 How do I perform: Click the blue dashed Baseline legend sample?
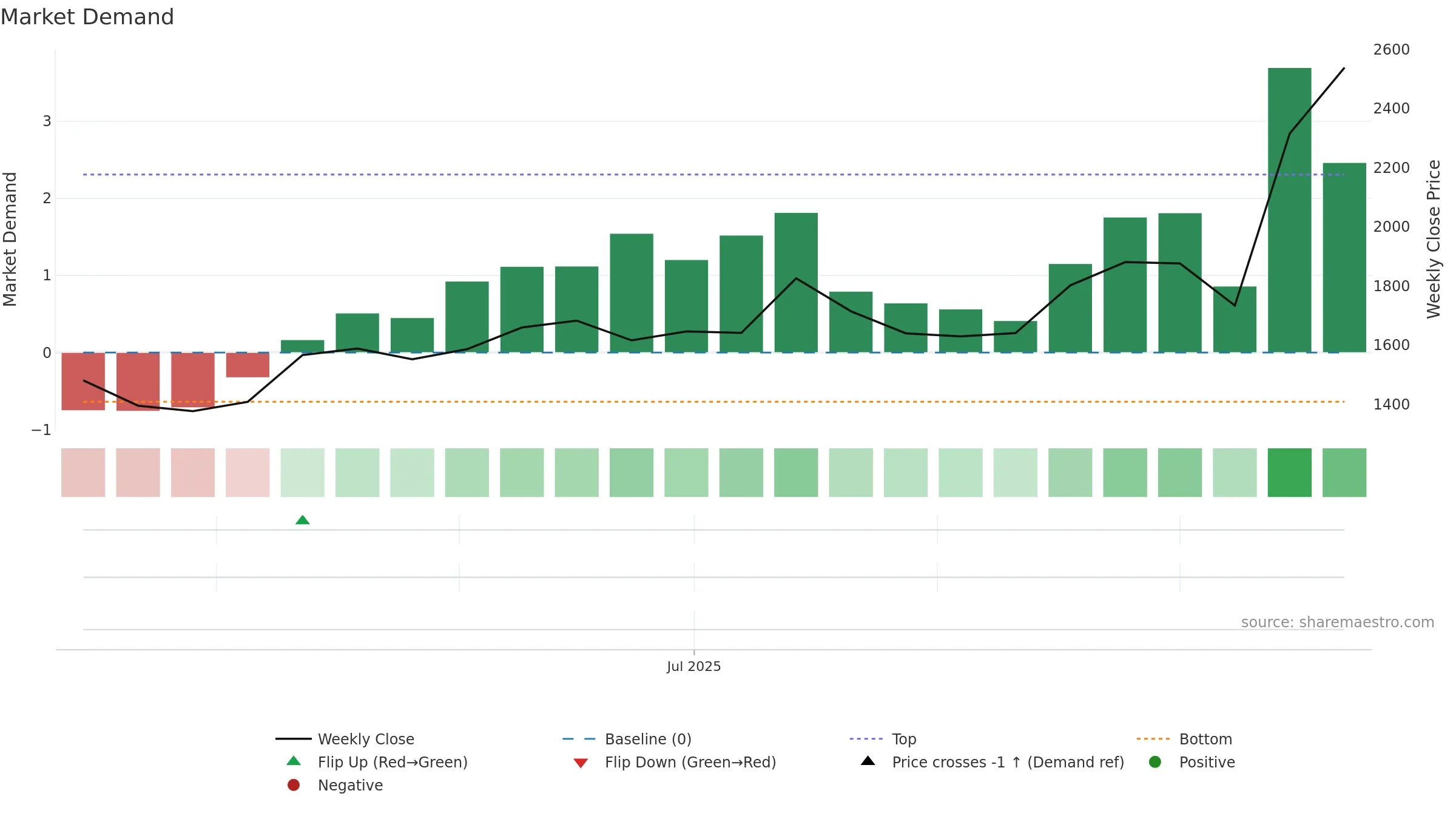[x=579, y=739]
